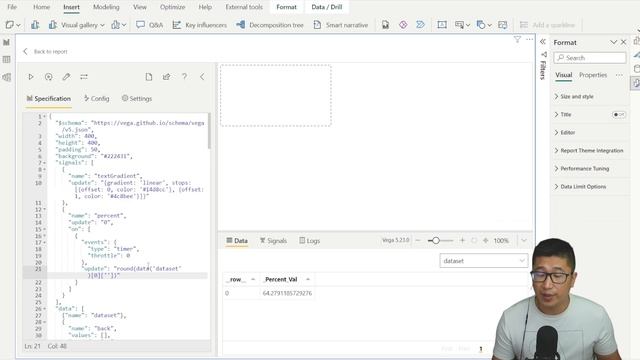Open the External tools ribbon tab
Screen dimensions: 640x360
(244, 7)
